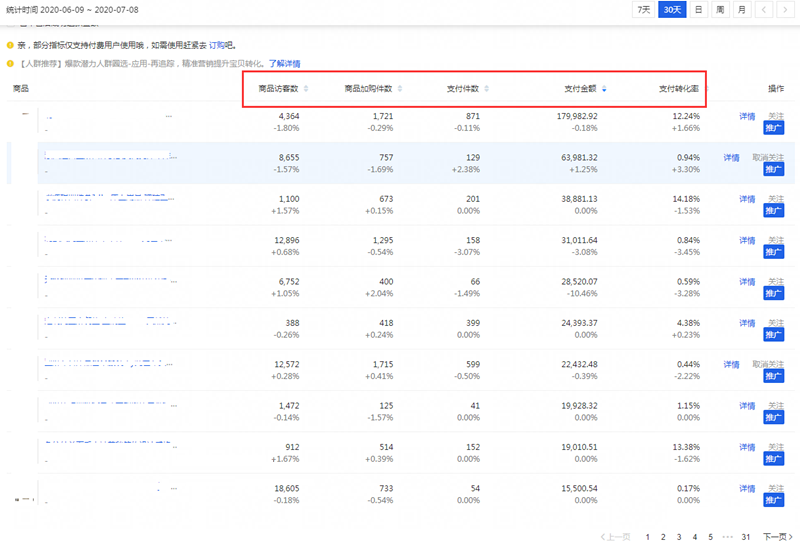Switch to the 周 view

pyautogui.click(x=720, y=10)
